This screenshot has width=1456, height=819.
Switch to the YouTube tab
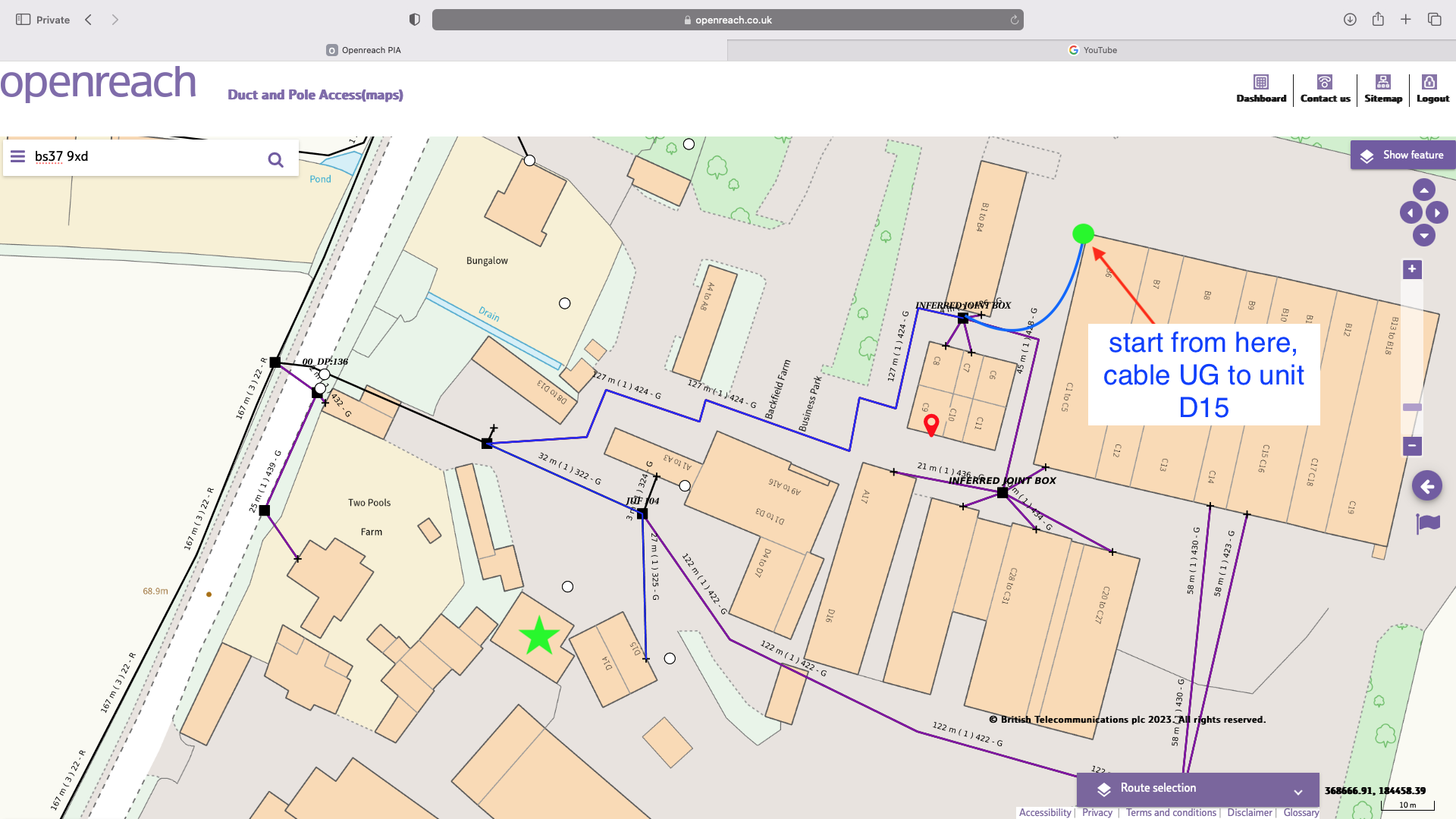1092,50
